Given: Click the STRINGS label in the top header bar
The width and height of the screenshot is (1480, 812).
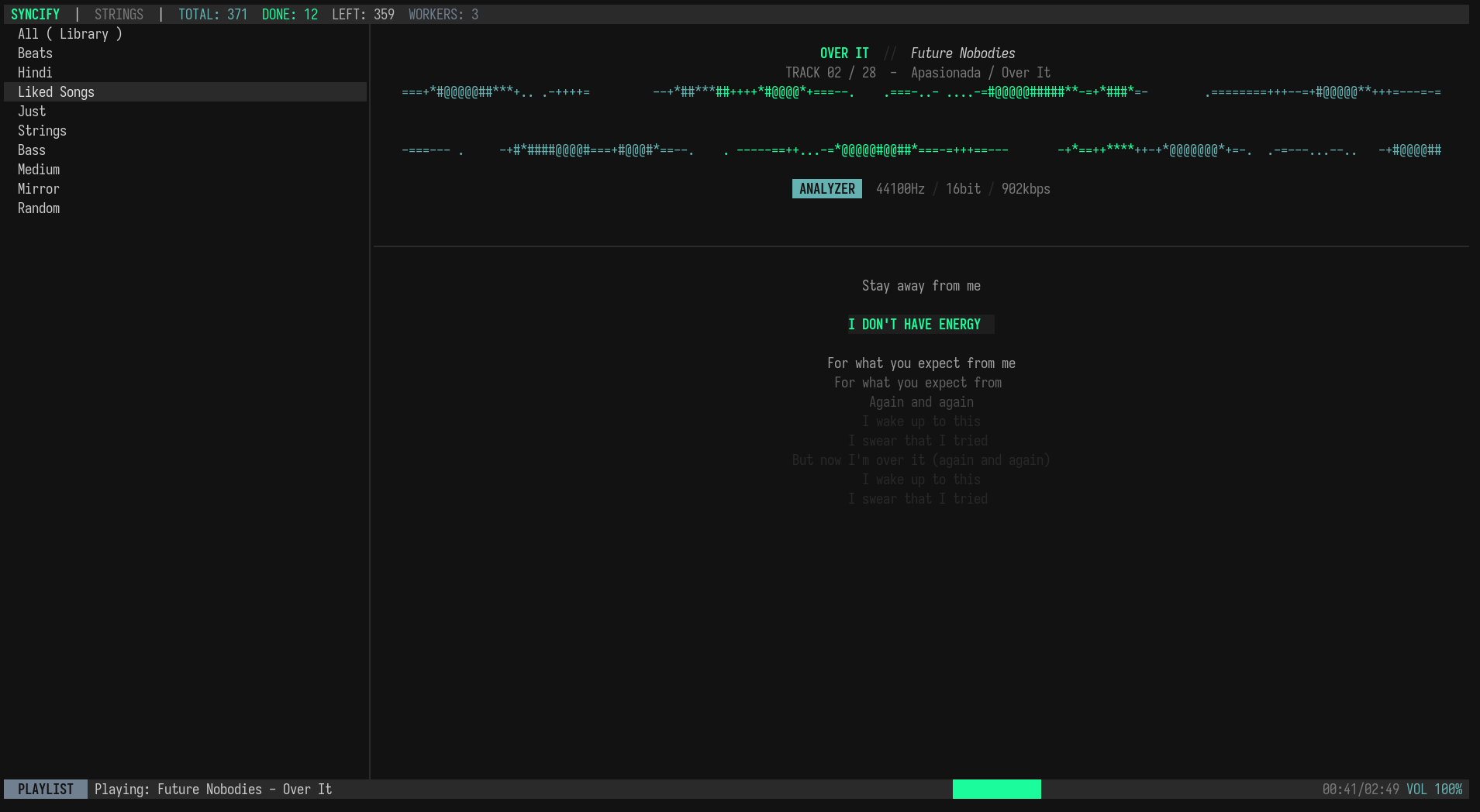Looking at the screenshot, I should tap(119, 15).
